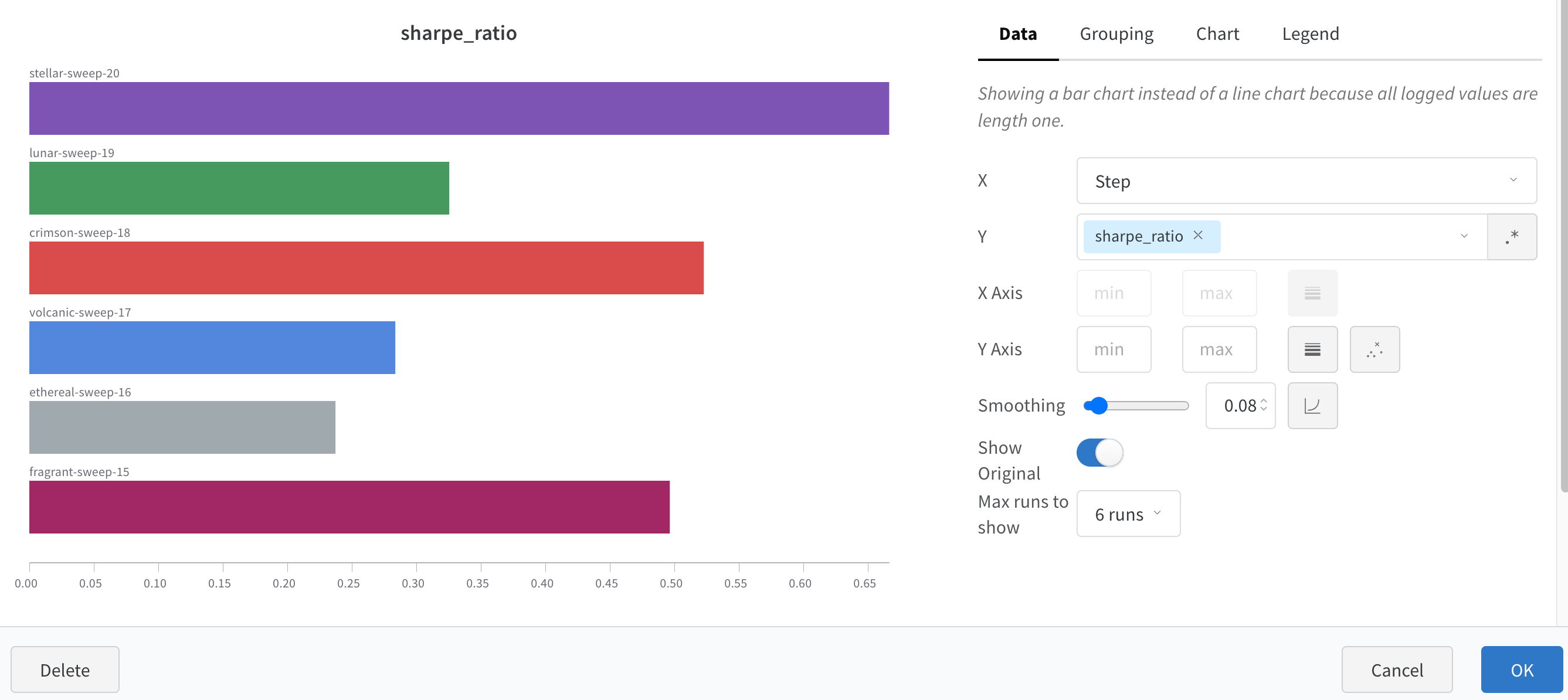Confirm changes with the OK button
Screen dimensions: 1568x700
click(x=1521, y=670)
